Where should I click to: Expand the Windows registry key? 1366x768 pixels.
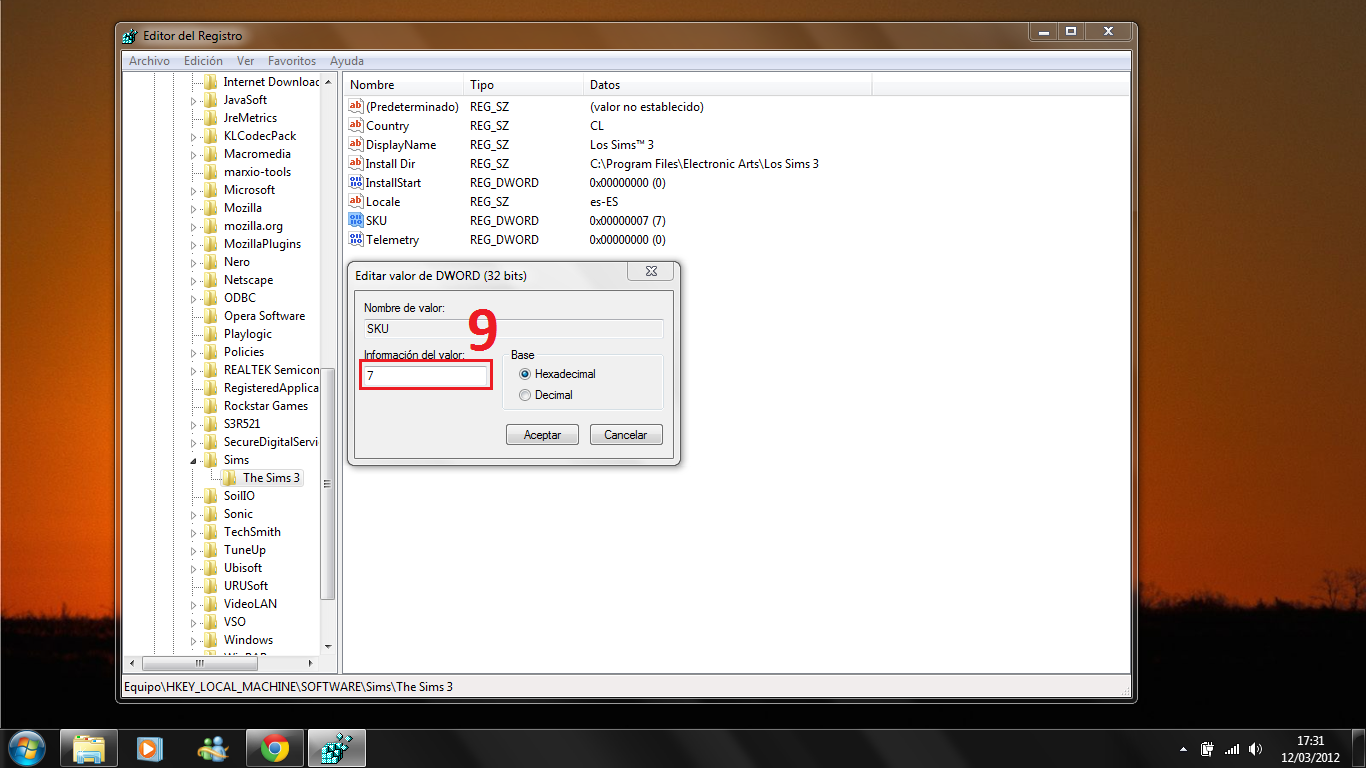pyautogui.click(x=194, y=640)
